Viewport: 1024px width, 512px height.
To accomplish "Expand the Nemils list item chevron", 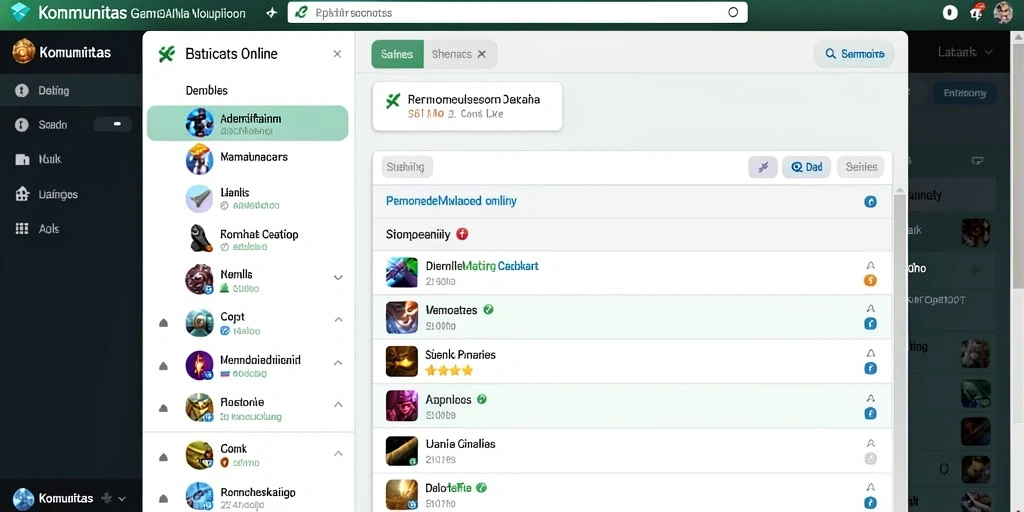I will pyautogui.click(x=338, y=278).
